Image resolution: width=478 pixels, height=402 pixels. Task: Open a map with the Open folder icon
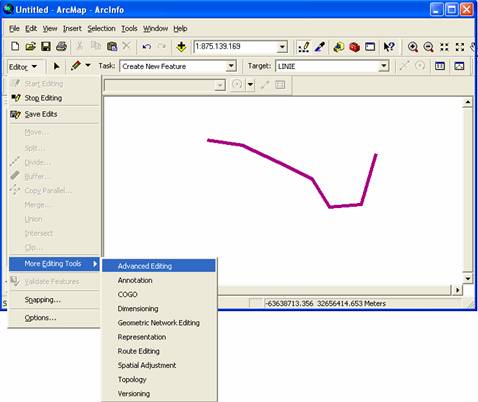coord(30,46)
